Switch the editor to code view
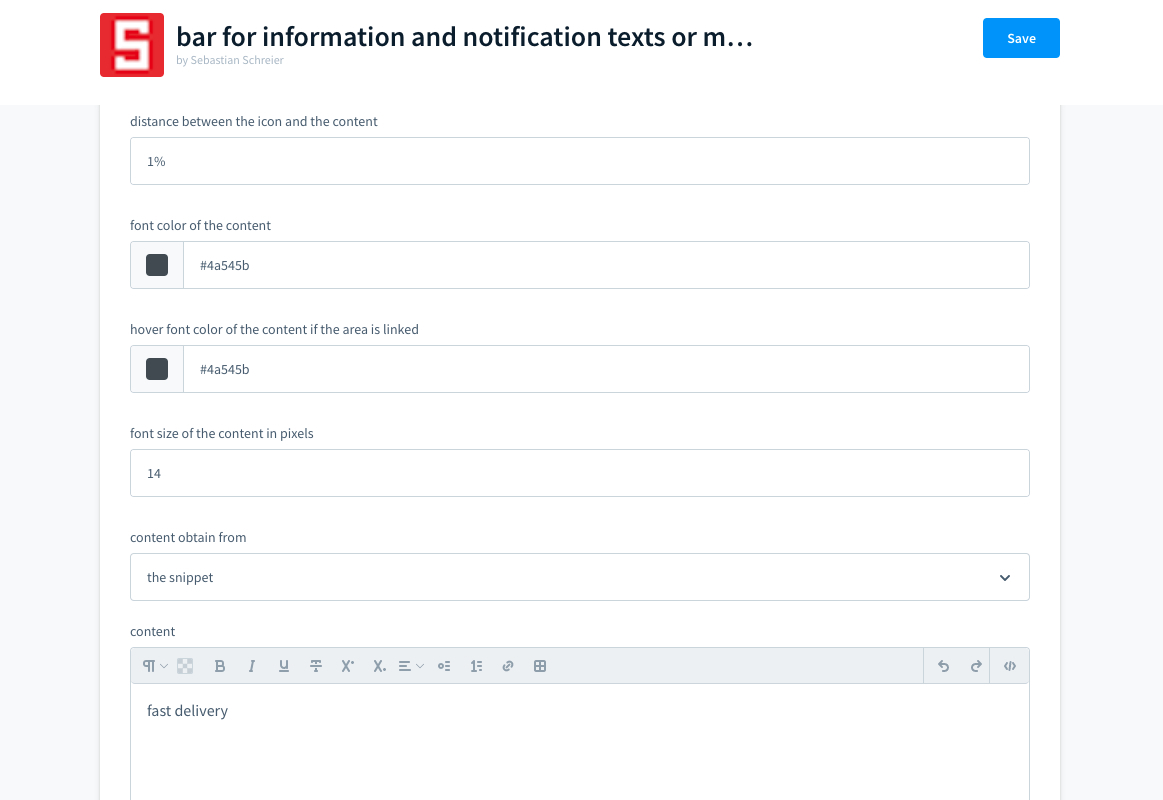Screen dimensions: 1163x800 coord(1010,666)
